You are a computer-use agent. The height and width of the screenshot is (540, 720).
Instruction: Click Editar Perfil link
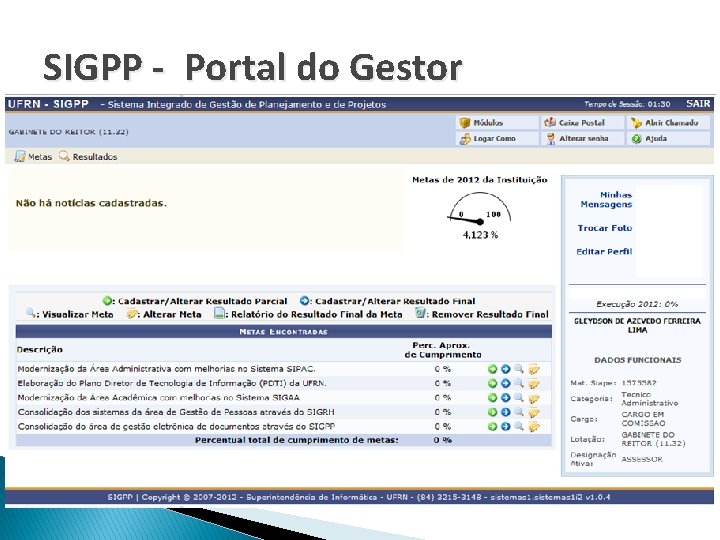[604, 252]
